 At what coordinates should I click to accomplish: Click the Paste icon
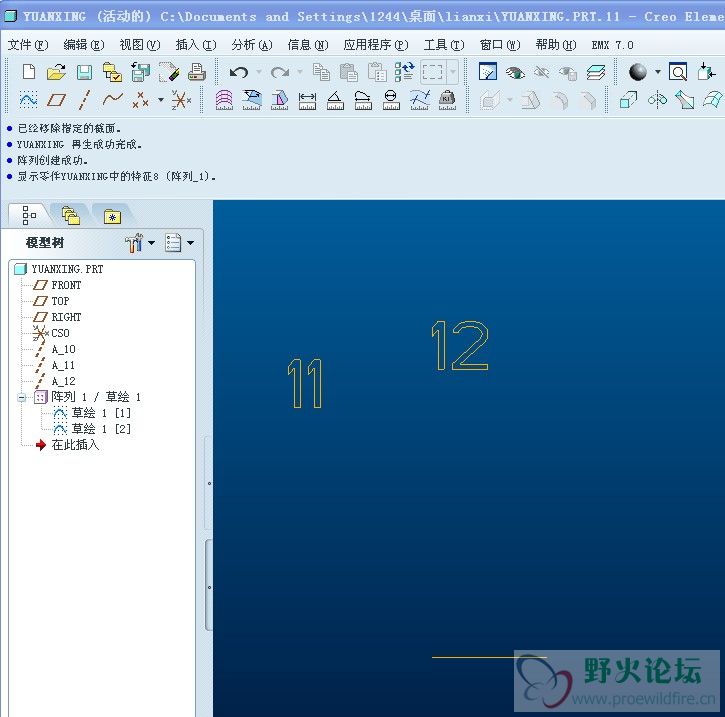(x=349, y=72)
